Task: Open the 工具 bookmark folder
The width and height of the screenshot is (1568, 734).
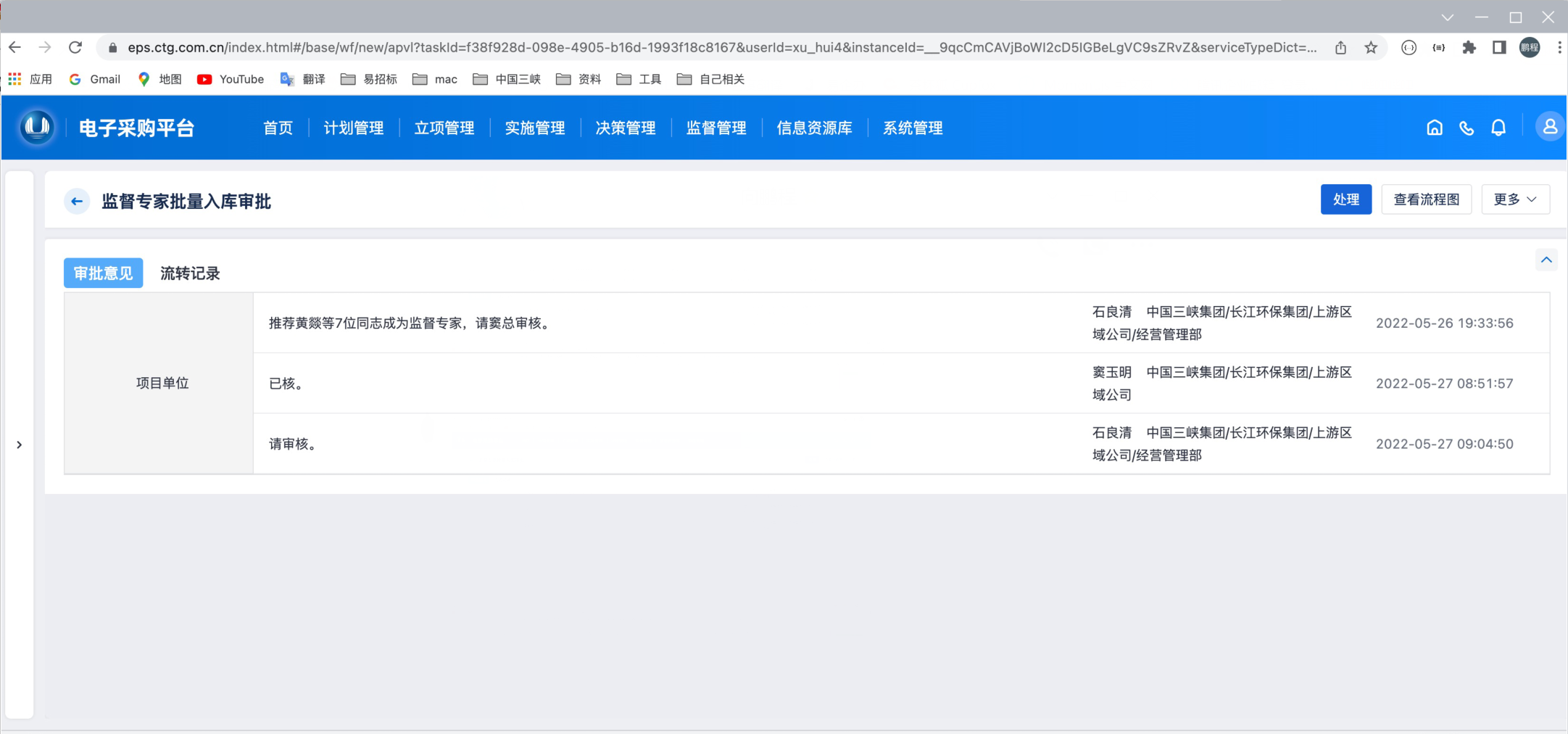Action: pyautogui.click(x=639, y=79)
